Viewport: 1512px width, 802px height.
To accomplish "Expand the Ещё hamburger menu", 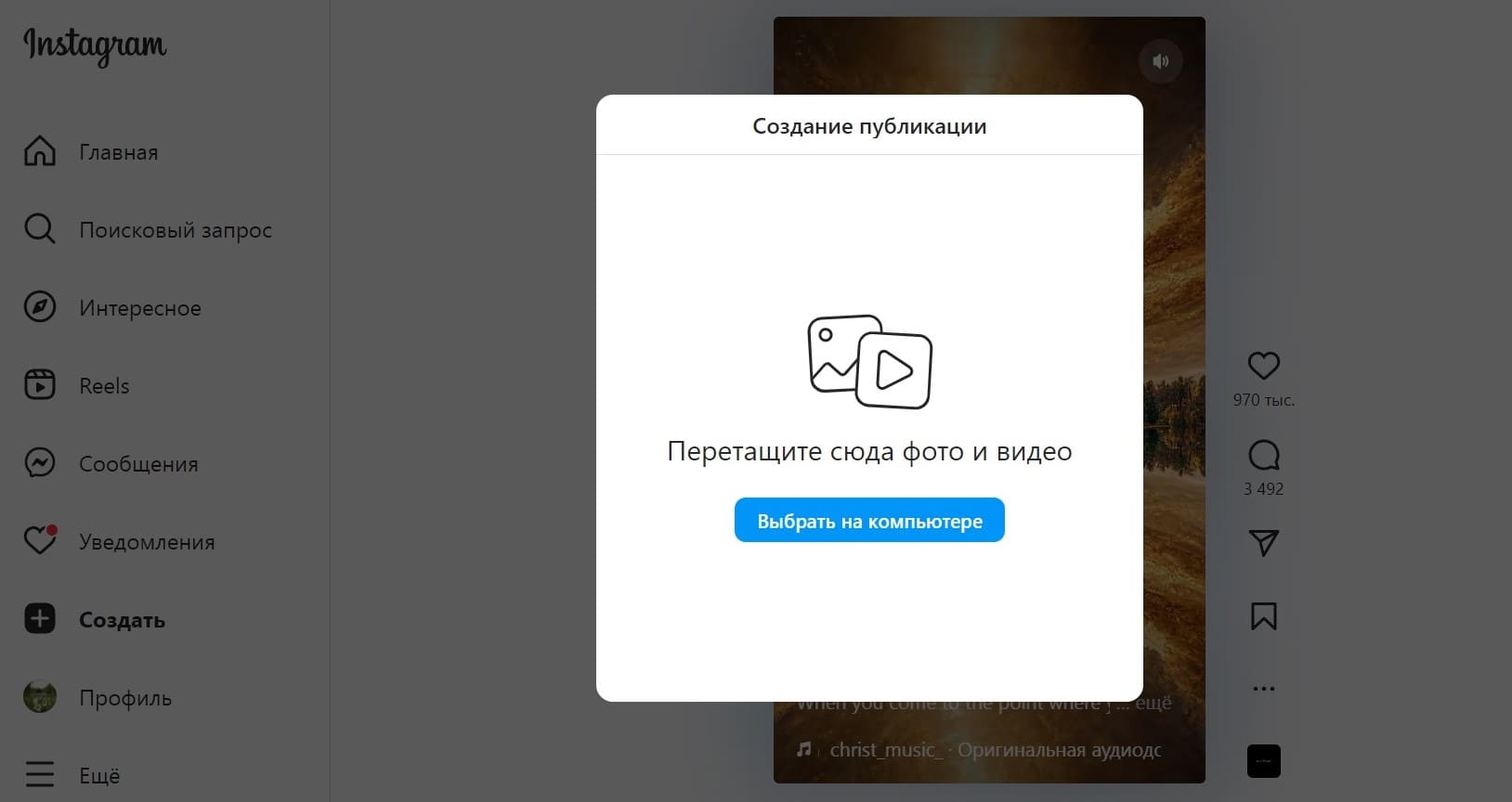I will pos(40,774).
